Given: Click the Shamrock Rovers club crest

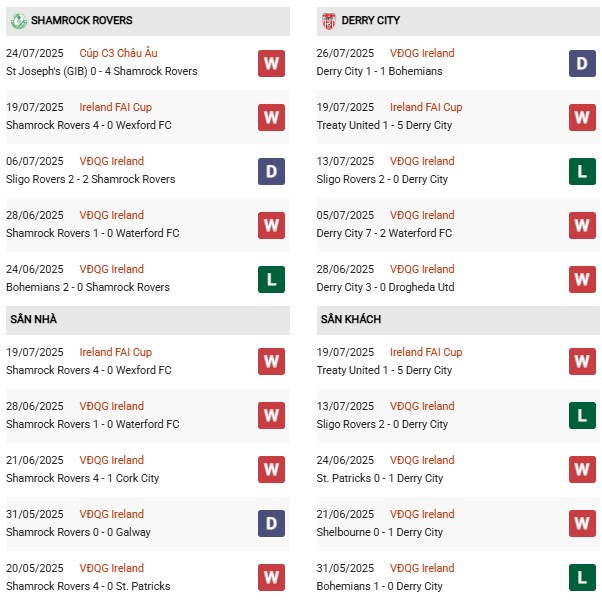Looking at the screenshot, I should pos(18,20).
